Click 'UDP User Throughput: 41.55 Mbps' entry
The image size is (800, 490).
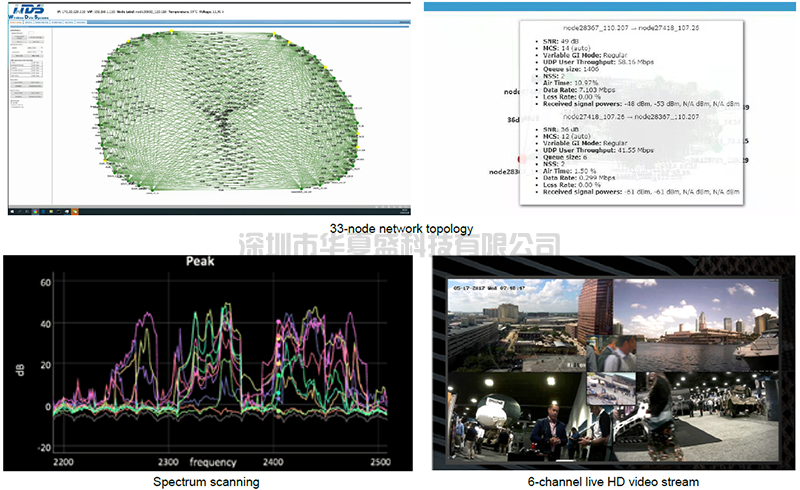coord(598,150)
